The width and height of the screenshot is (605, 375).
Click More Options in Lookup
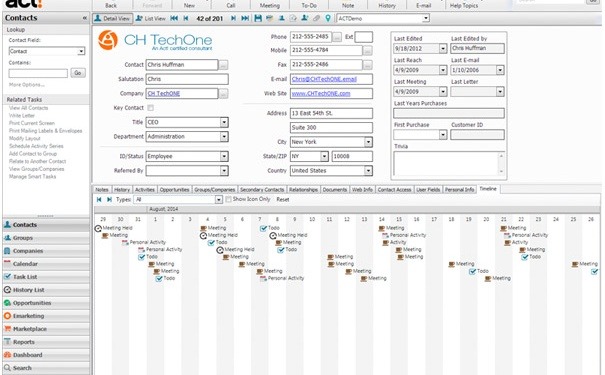point(27,85)
